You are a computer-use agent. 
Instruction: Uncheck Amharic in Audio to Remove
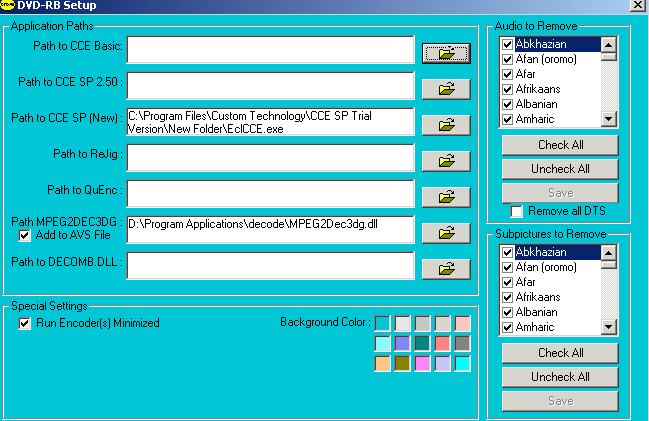pyautogui.click(x=507, y=119)
